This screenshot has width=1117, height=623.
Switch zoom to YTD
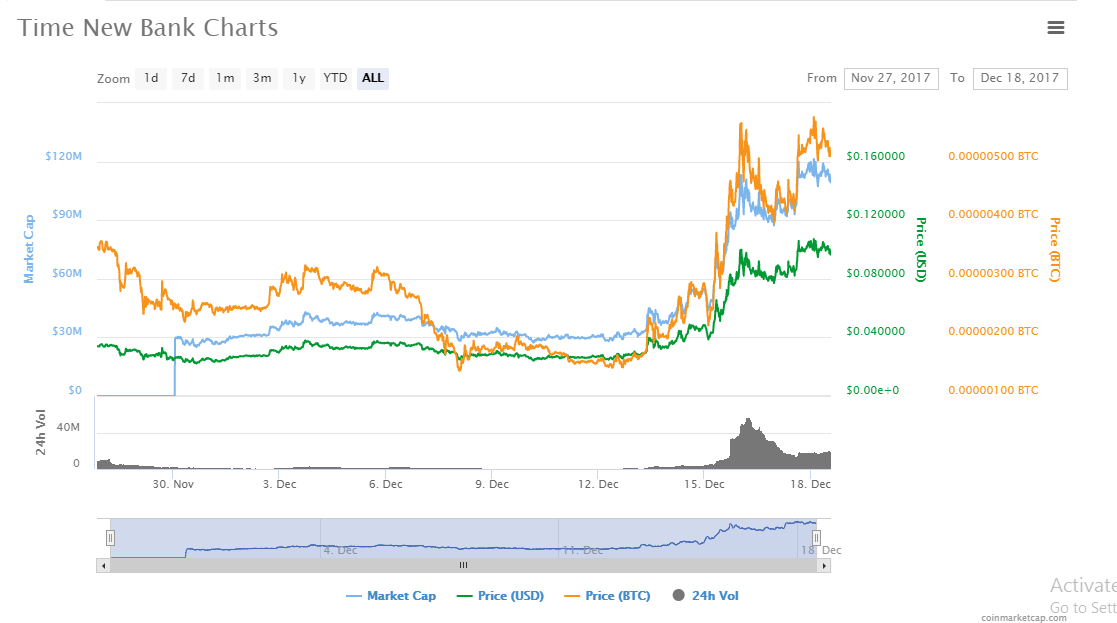coord(335,78)
